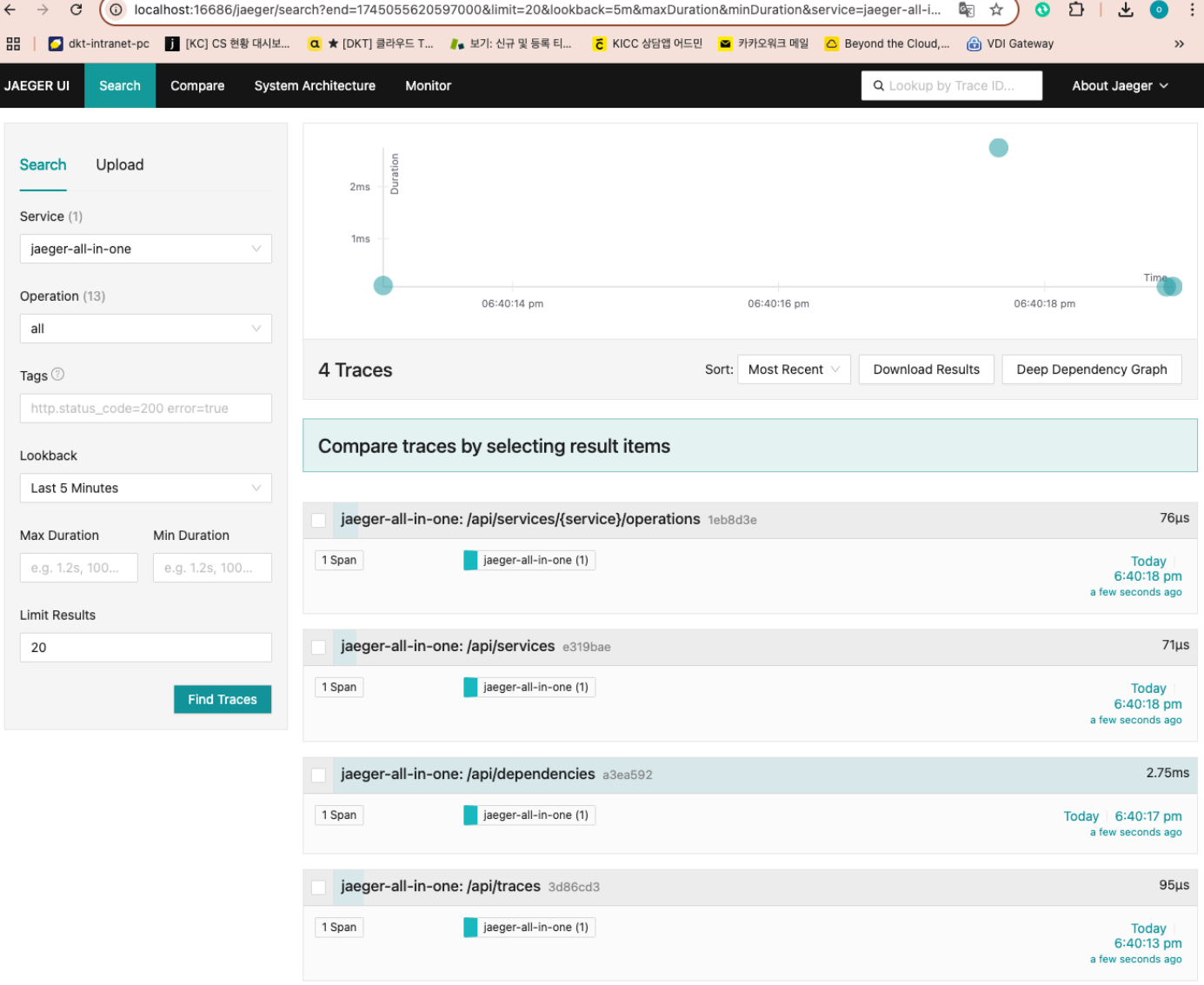
Task: Click the service color swatch in /api/traces trace
Action: [470, 927]
